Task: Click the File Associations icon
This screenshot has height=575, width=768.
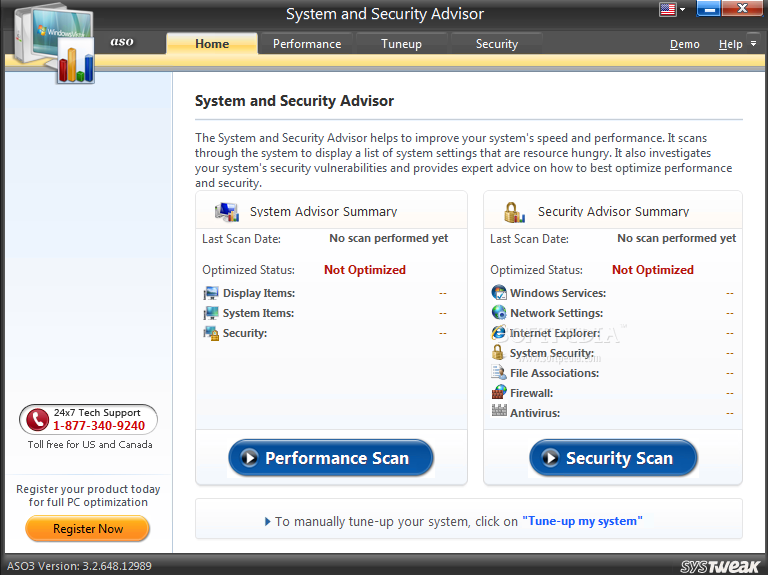Action: click(499, 373)
